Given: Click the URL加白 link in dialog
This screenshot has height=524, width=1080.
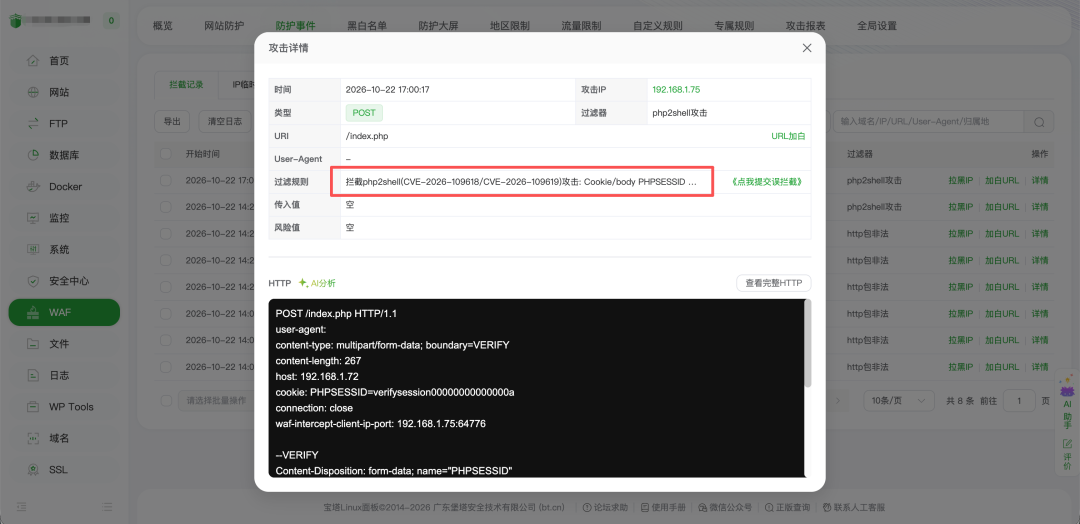Looking at the screenshot, I should [788, 136].
